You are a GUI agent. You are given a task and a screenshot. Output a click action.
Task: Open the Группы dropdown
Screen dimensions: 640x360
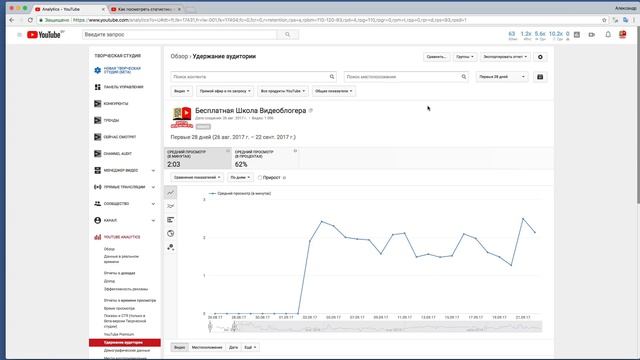pyautogui.click(x=465, y=57)
